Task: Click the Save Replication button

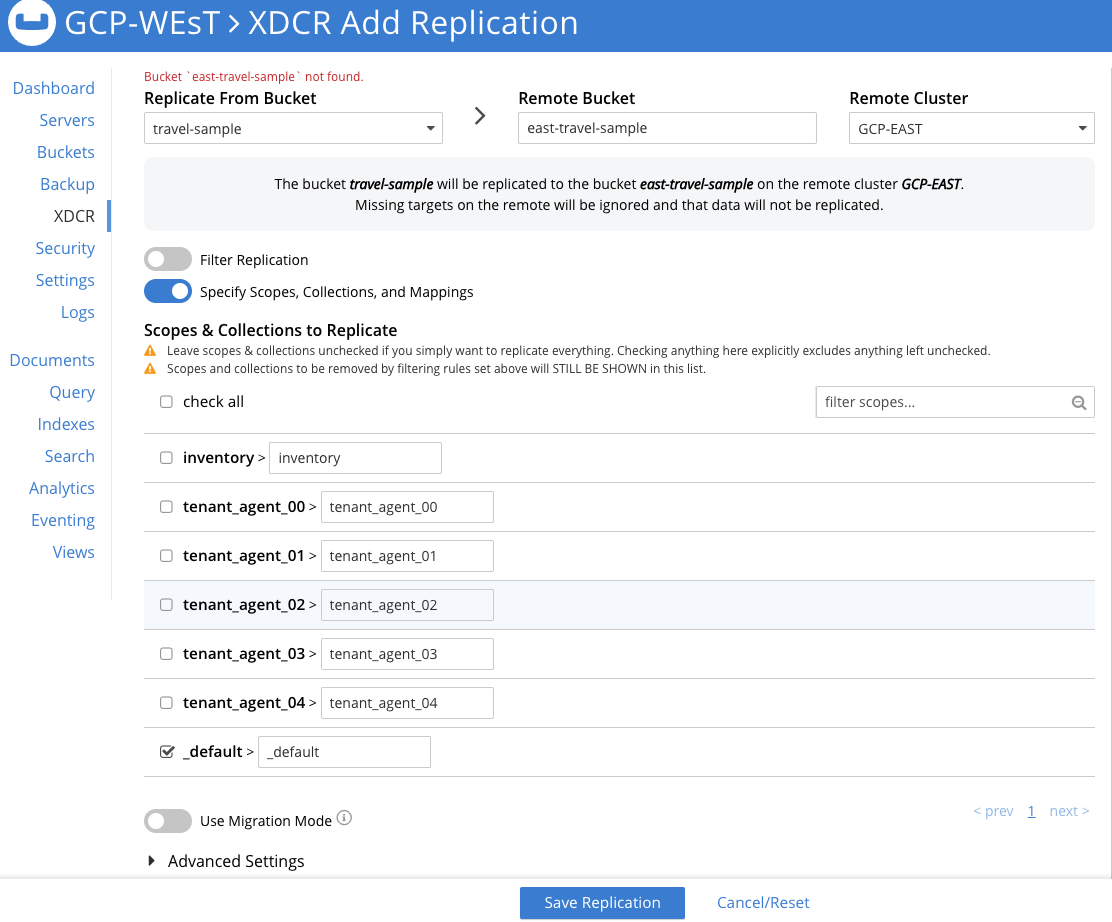Action: [602, 903]
